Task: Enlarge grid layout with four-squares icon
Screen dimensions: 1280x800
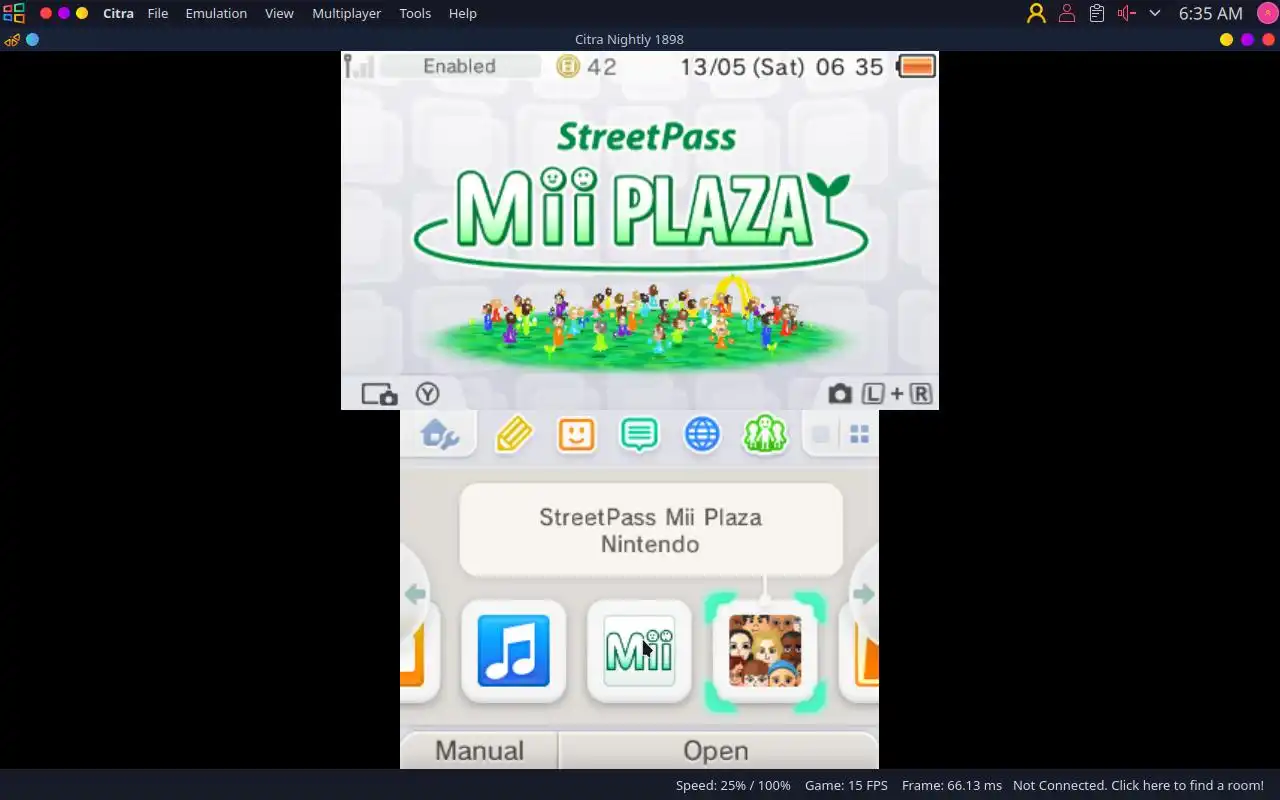Action: pyautogui.click(x=859, y=435)
